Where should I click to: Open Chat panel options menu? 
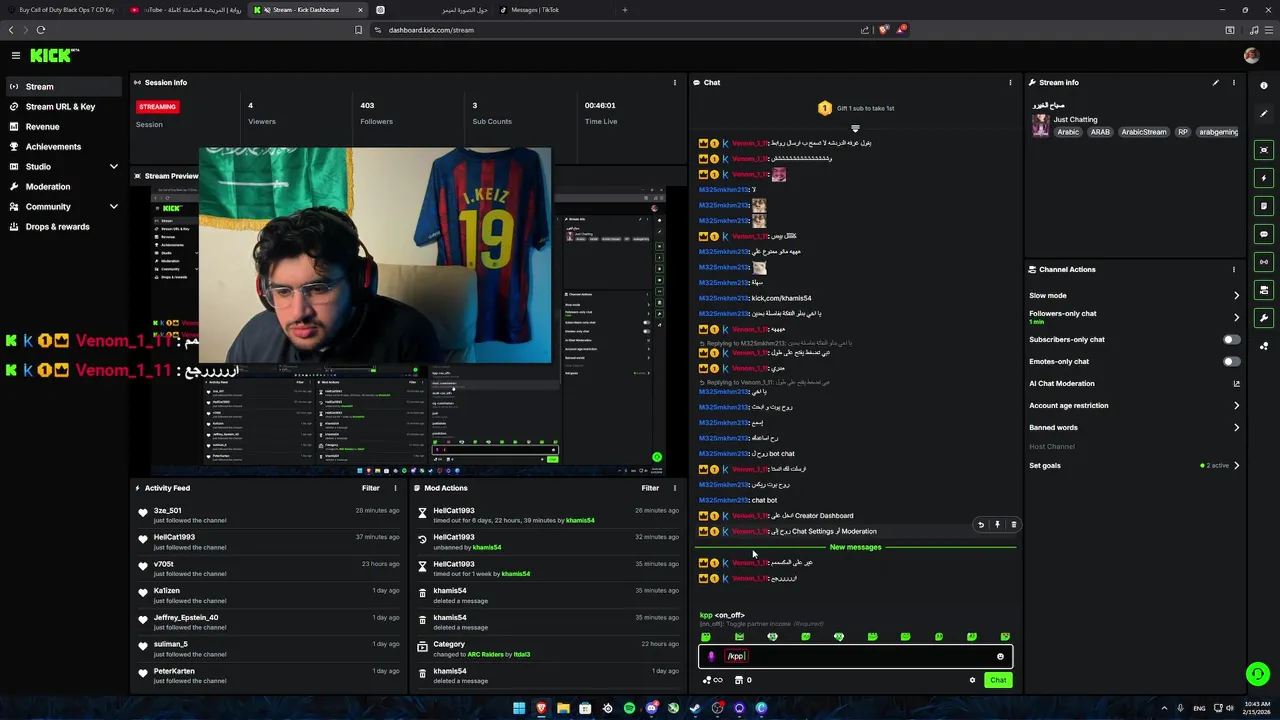[x=1010, y=83]
